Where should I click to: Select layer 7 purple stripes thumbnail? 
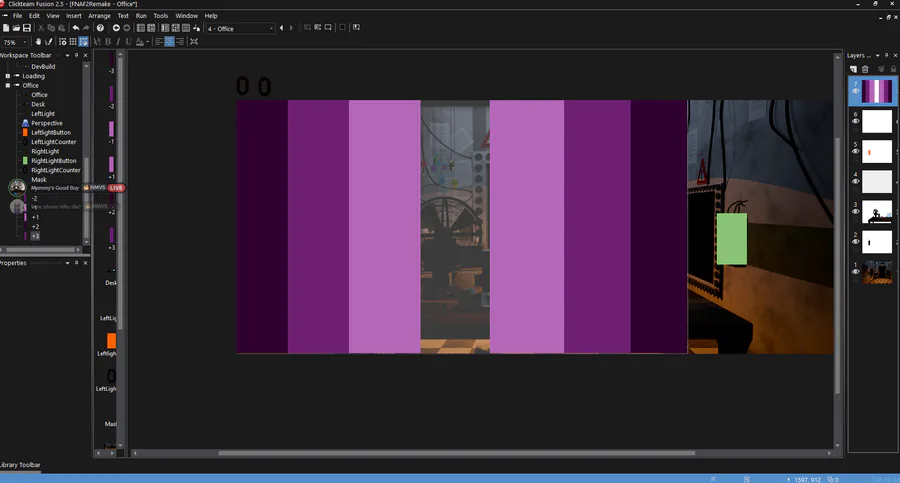[x=877, y=91]
